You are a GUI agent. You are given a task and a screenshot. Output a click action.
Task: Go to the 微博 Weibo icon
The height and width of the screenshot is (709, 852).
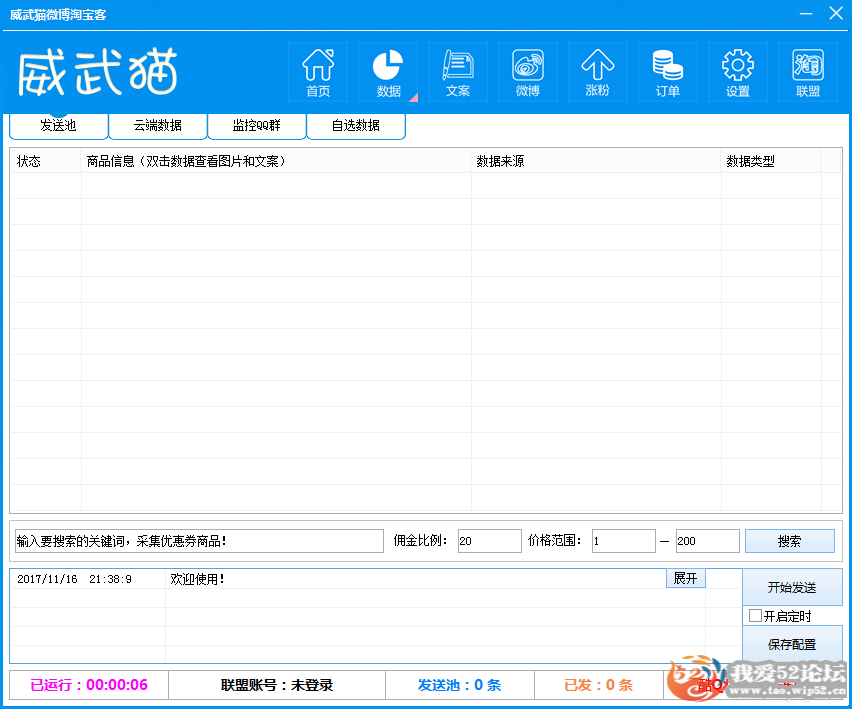tap(528, 72)
